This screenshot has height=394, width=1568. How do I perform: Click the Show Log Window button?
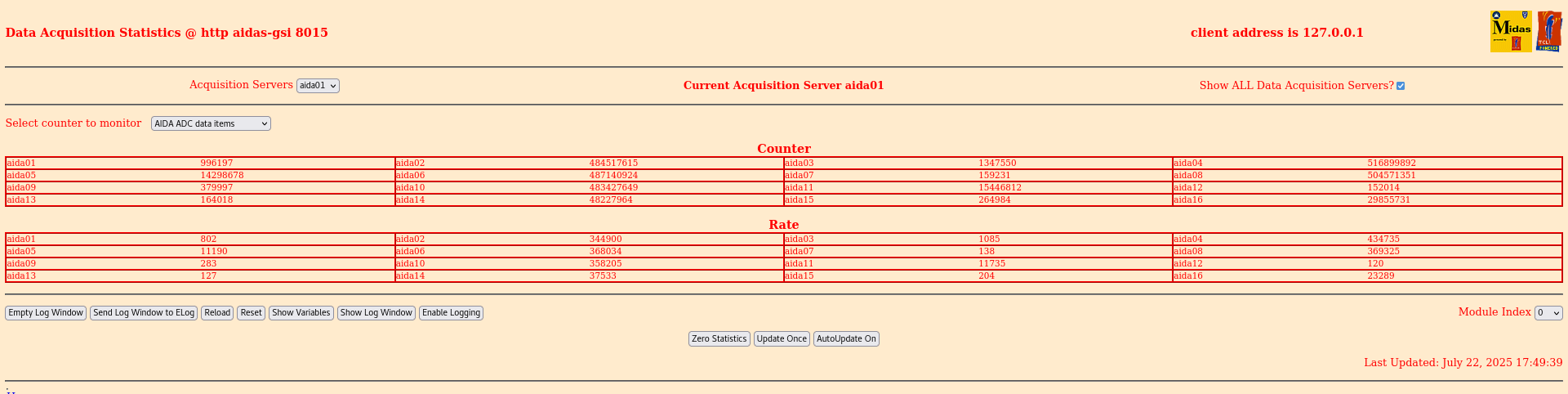coord(376,313)
